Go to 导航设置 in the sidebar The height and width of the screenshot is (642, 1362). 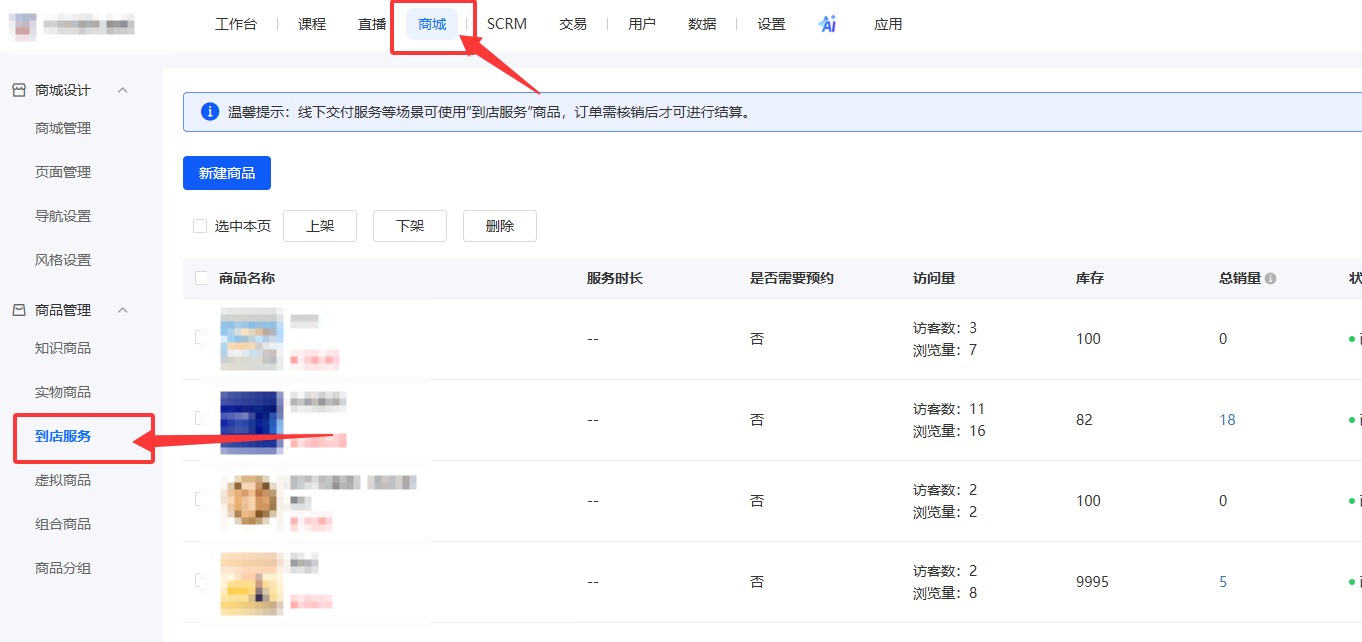(63, 216)
